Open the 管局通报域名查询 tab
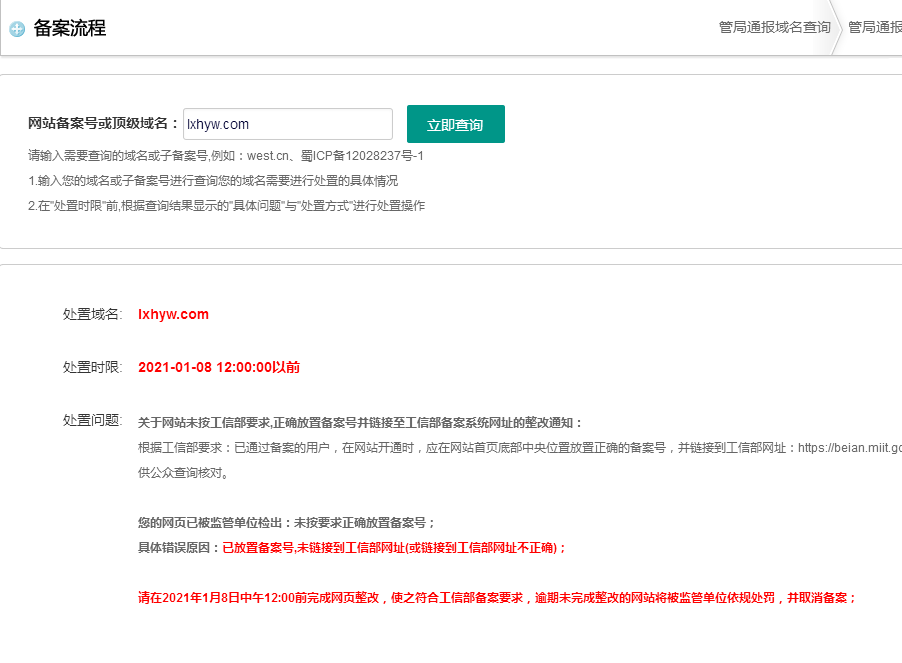Image resolution: width=902 pixels, height=663 pixels. pyautogui.click(x=773, y=28)
